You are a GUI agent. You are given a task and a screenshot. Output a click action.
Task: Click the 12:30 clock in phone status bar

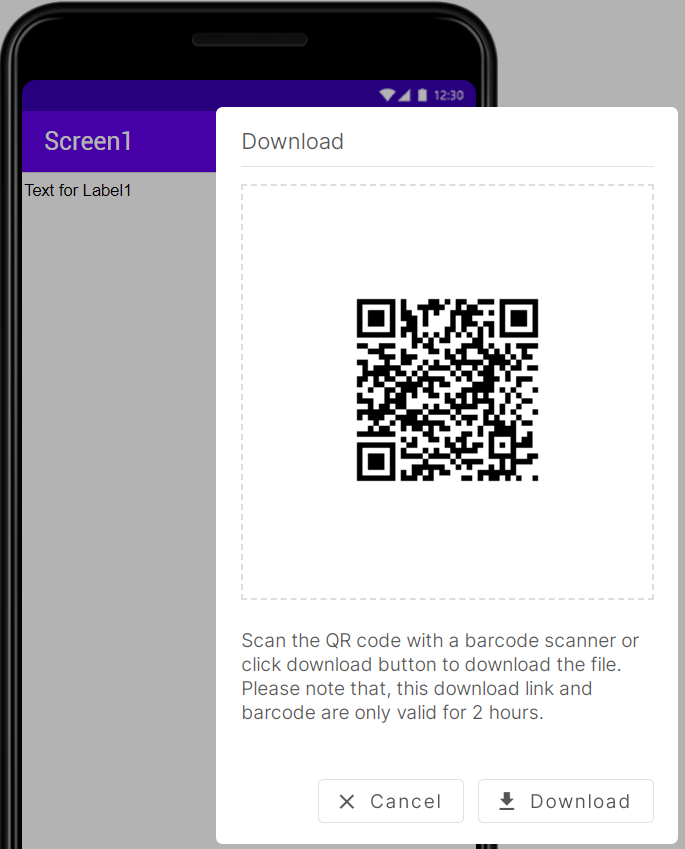(448, 96)
